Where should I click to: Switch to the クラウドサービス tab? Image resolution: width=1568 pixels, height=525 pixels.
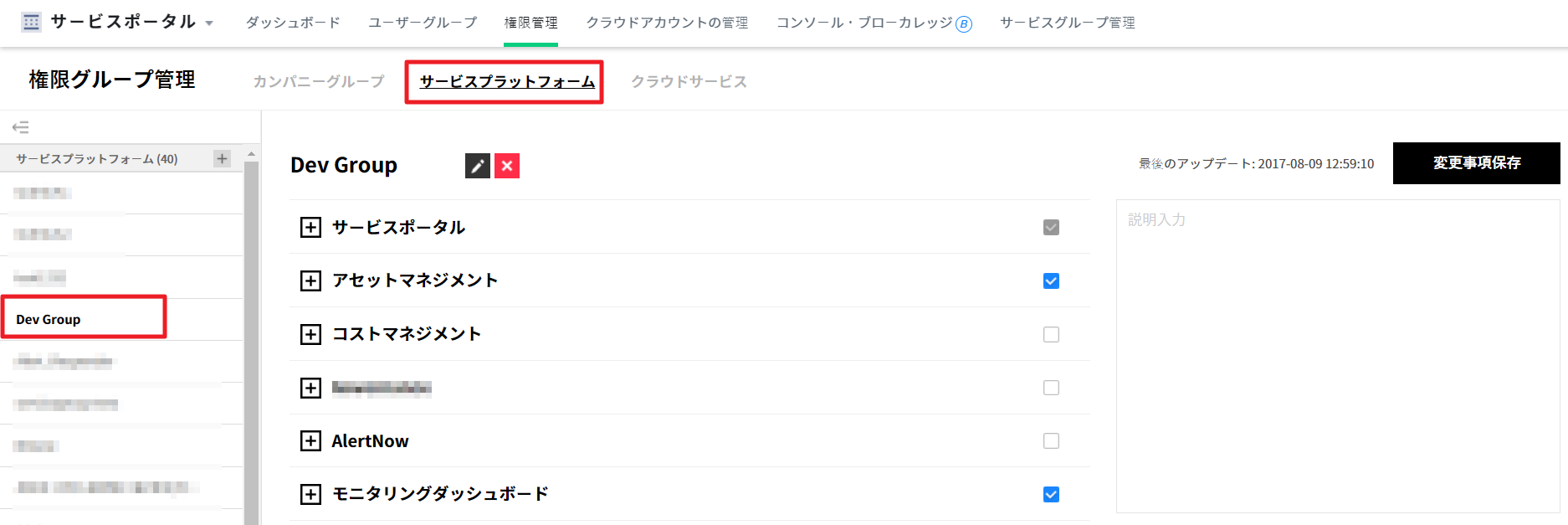[x=689, y=81]
